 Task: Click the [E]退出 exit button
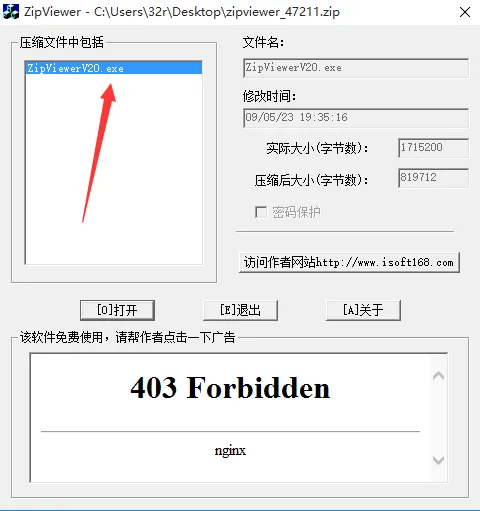[x=240, y=310]
